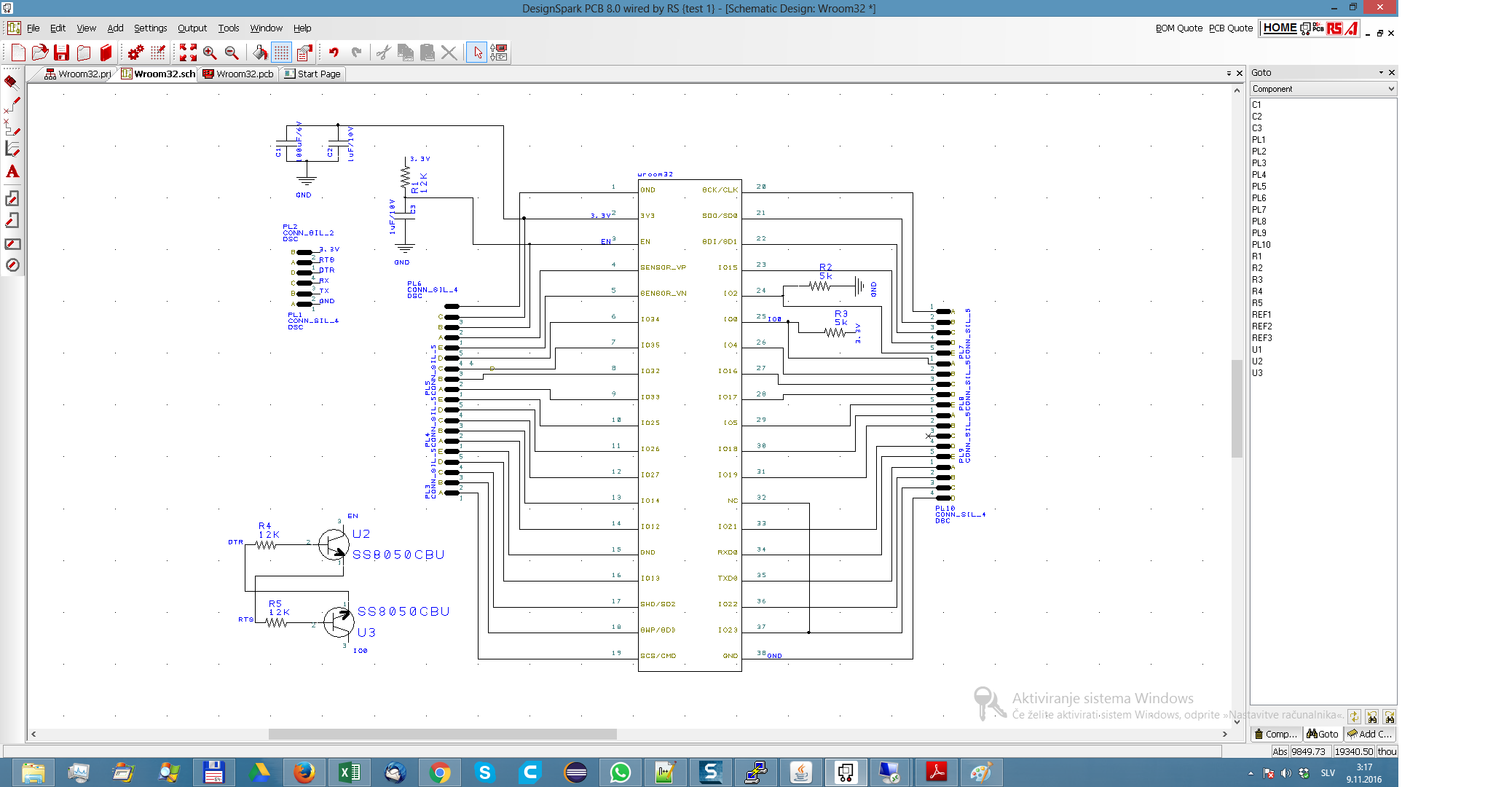
Task: Choose the Add Component tool in left toolbar
Action: (x=12, y=82)
